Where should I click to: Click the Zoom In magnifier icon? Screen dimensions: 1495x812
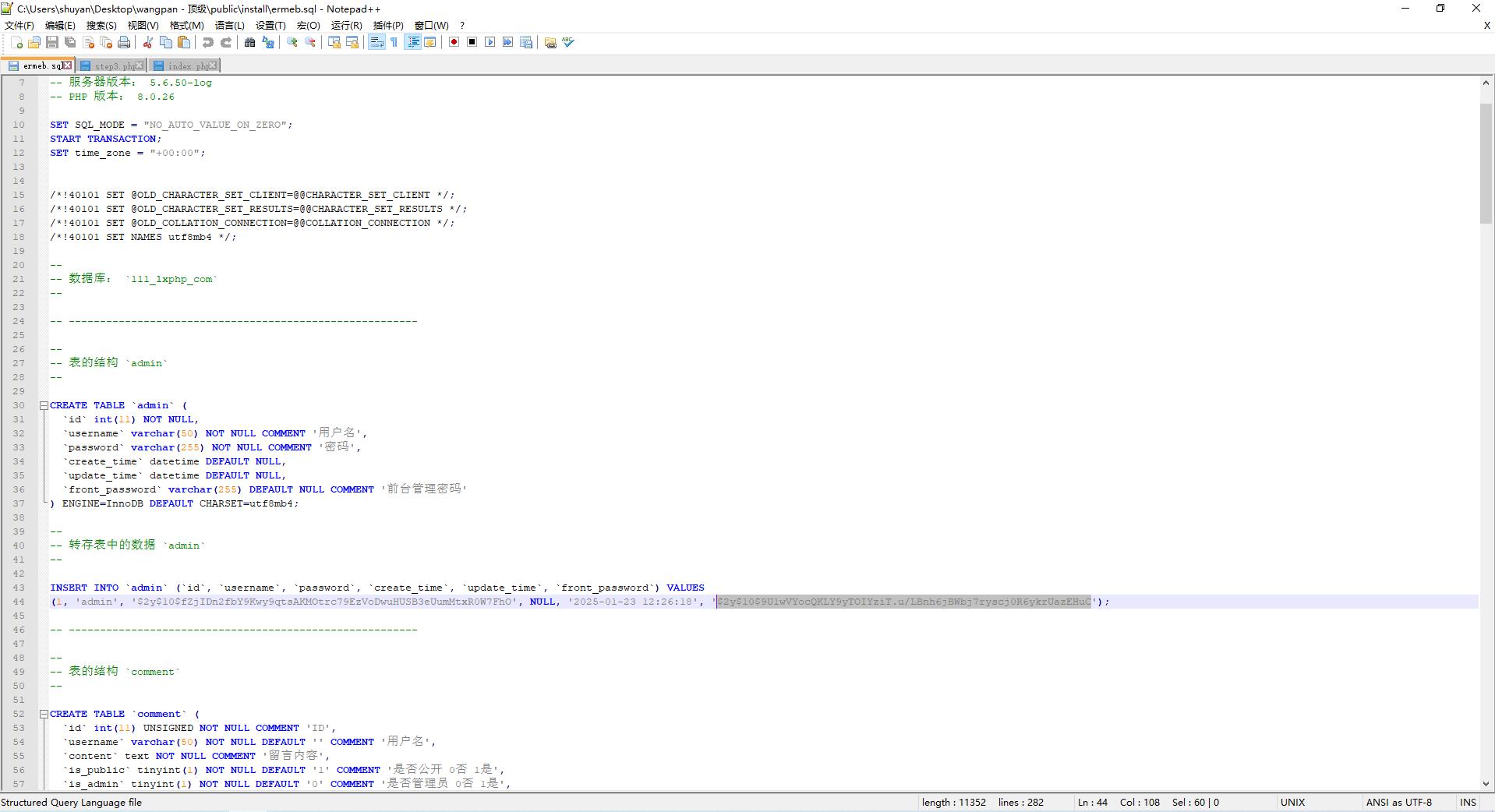pos(292,43)
